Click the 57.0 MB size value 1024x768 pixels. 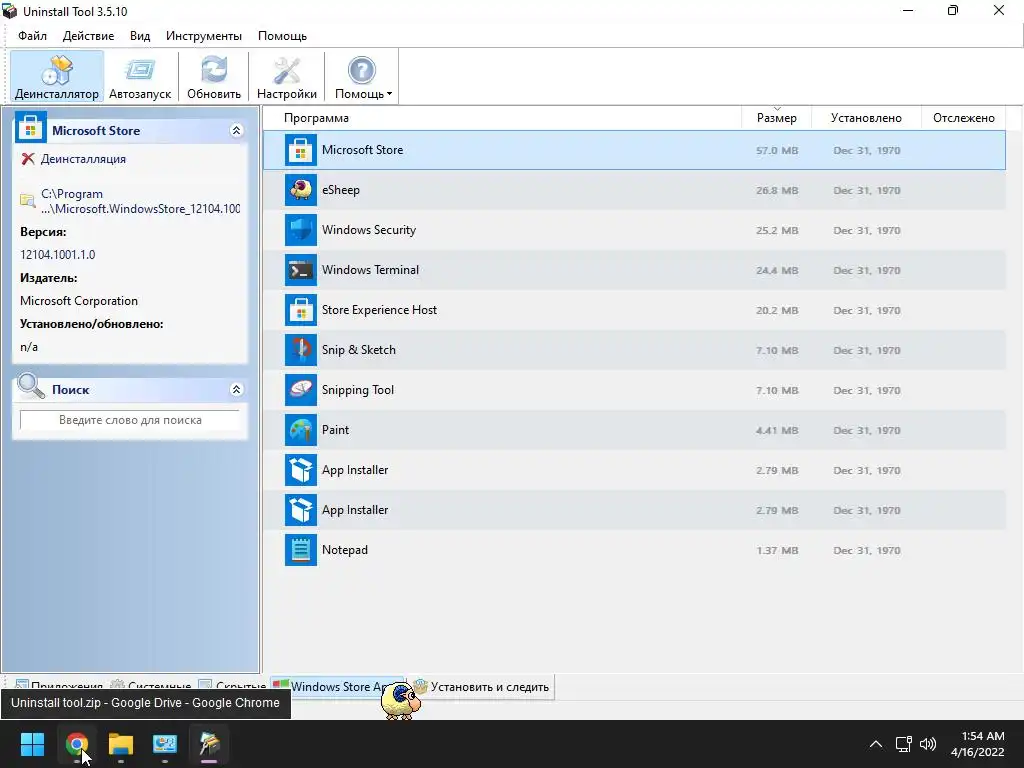click(777, 150)
